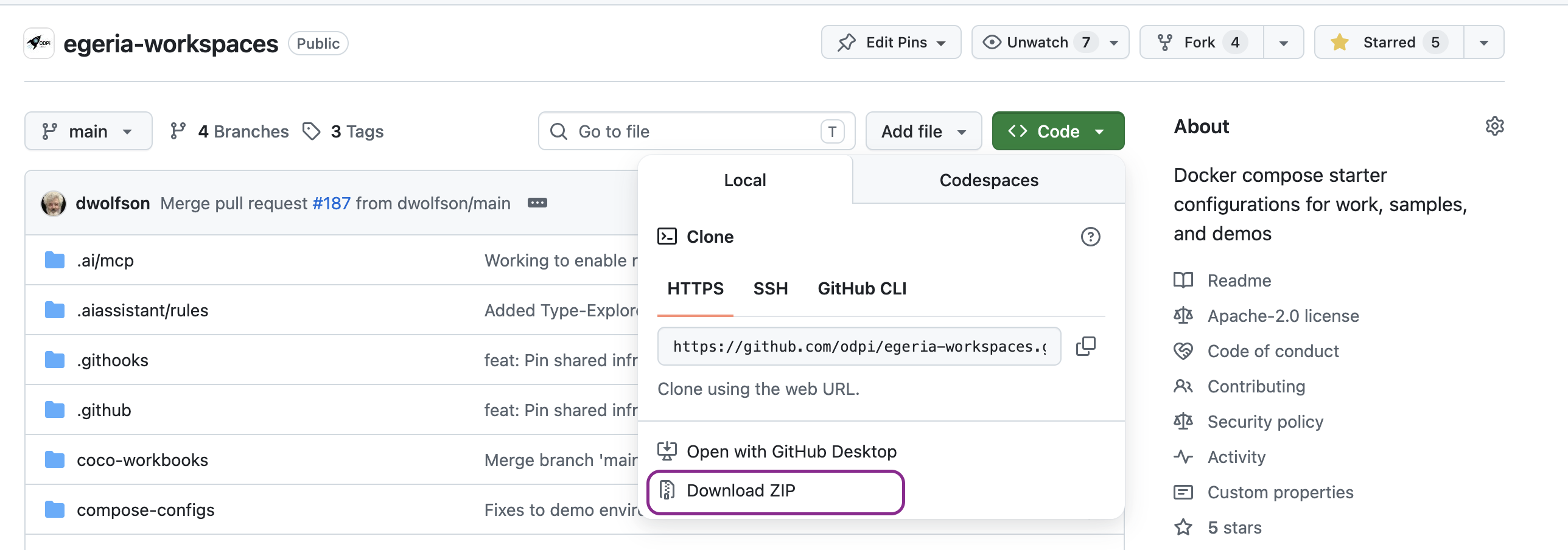The height and width of the screenshot is (550, 1568).
Task: Open the 5 stars link
Action: 1234,527
